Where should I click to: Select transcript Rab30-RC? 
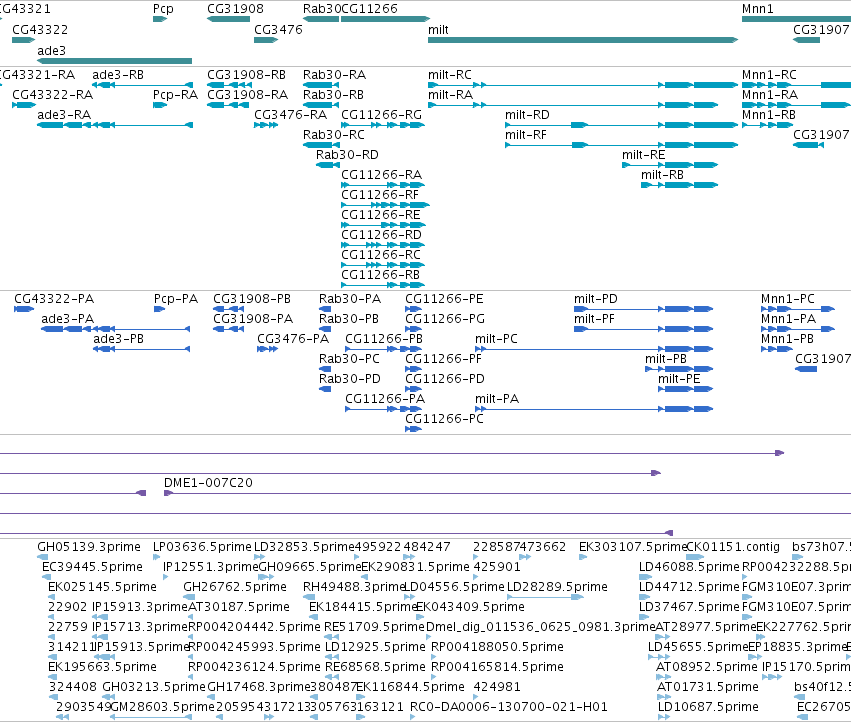tap(334, 135)
